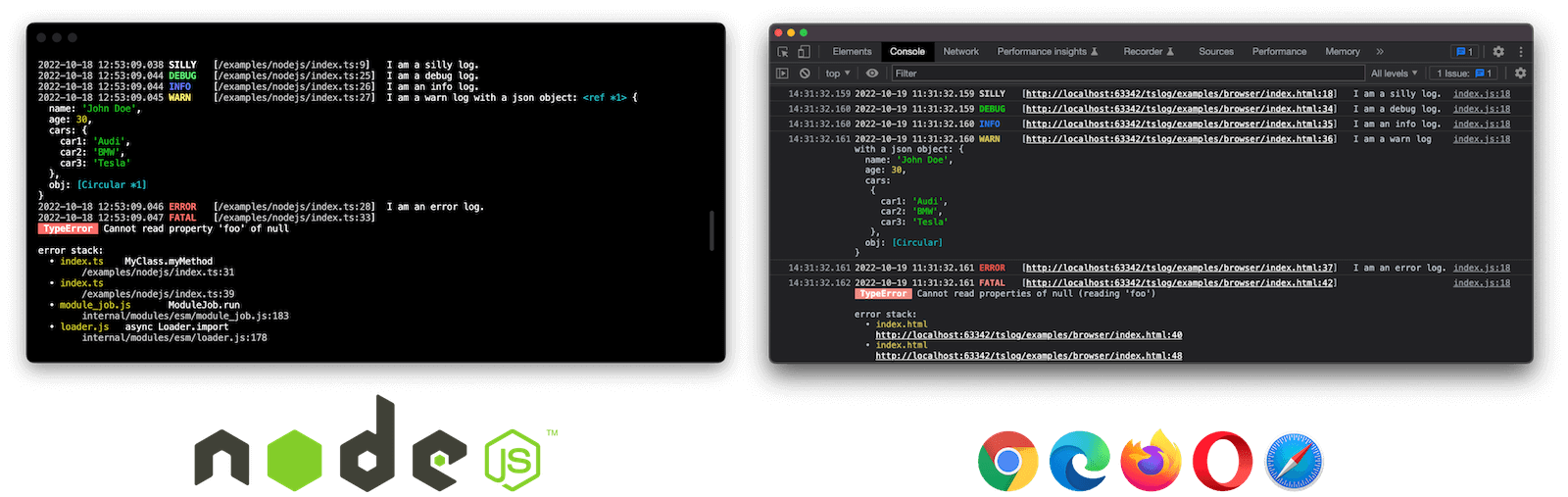This screenshot has height=497, width=1568.
Task: Open the DevTools three-dot customize menu
Action: coord(1521,52)
